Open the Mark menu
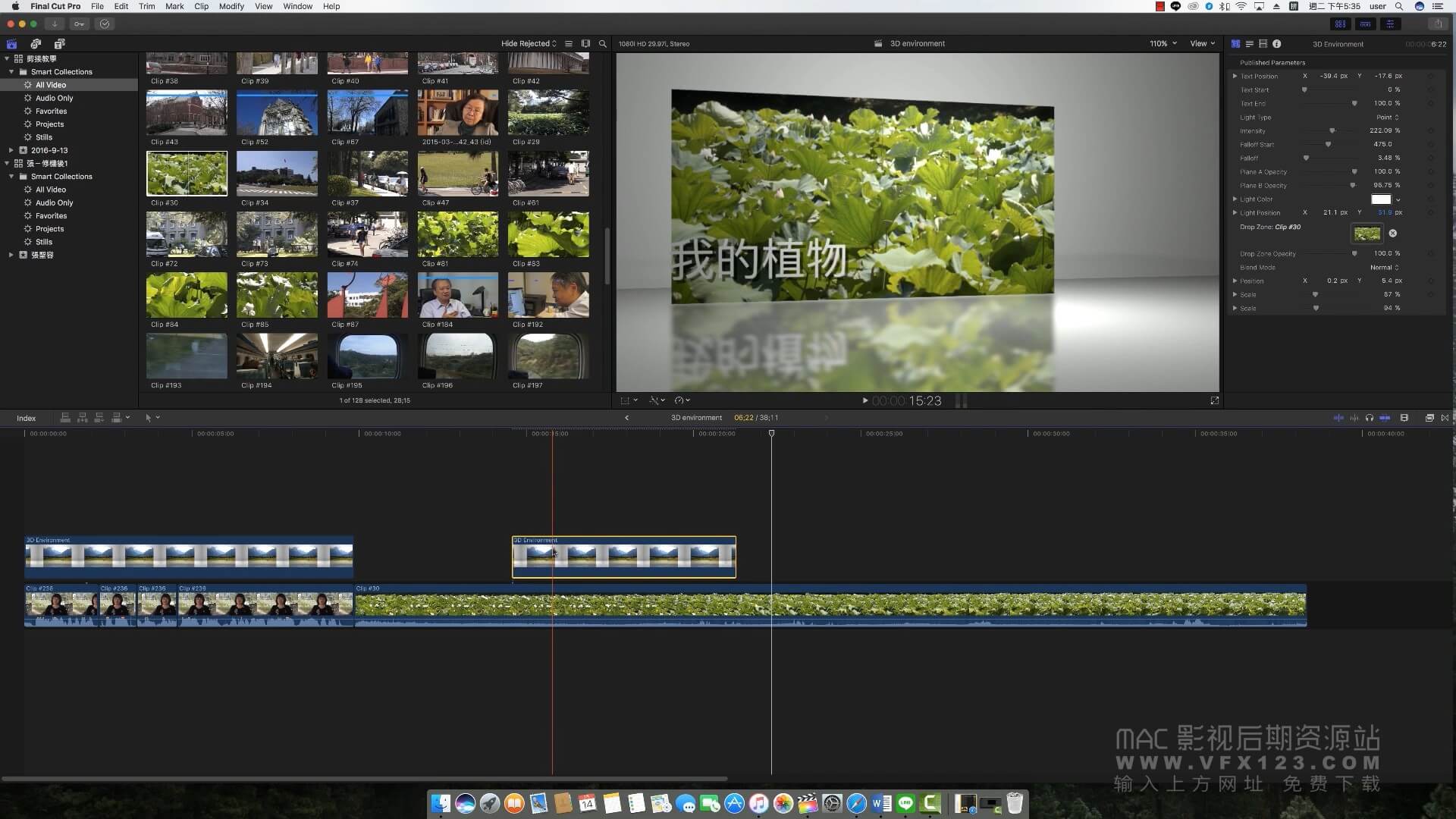This screenshot has width=1456, height=819. [x=174, y=6]
